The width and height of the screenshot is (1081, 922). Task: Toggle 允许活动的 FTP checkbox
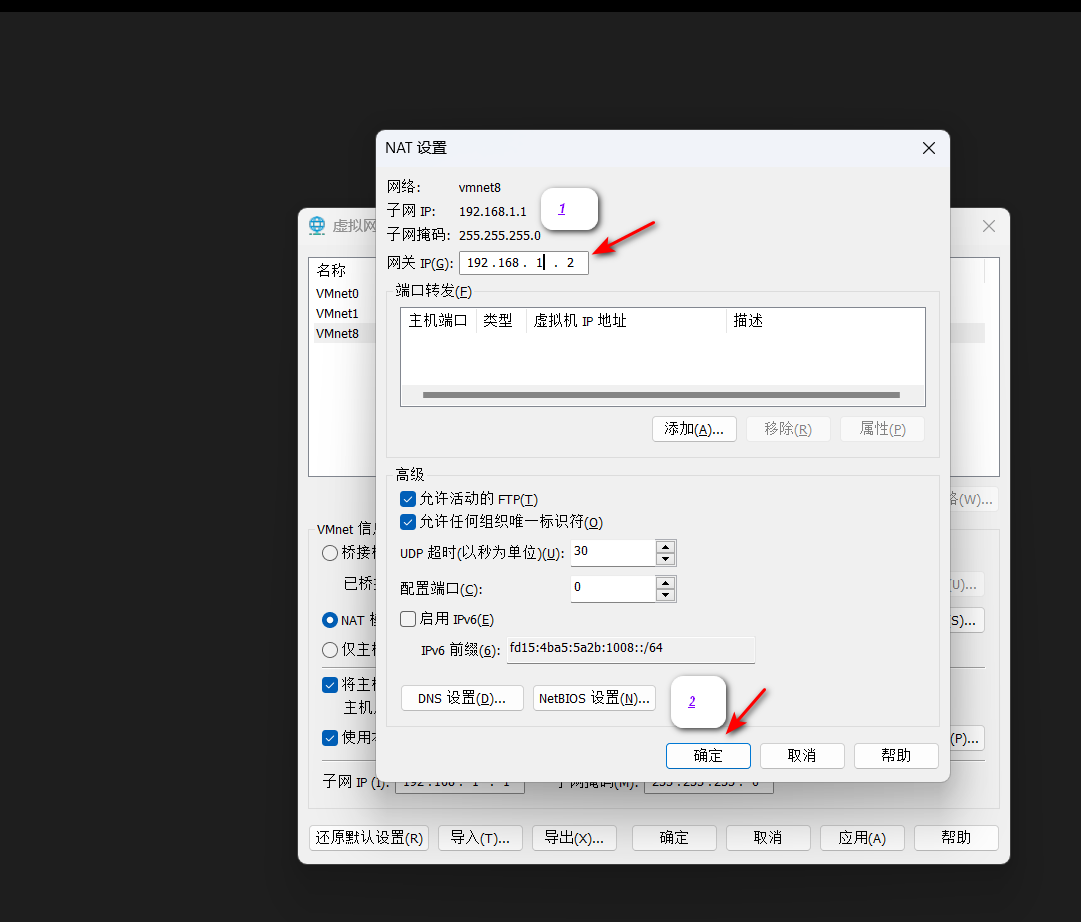[x=408, y=499]
